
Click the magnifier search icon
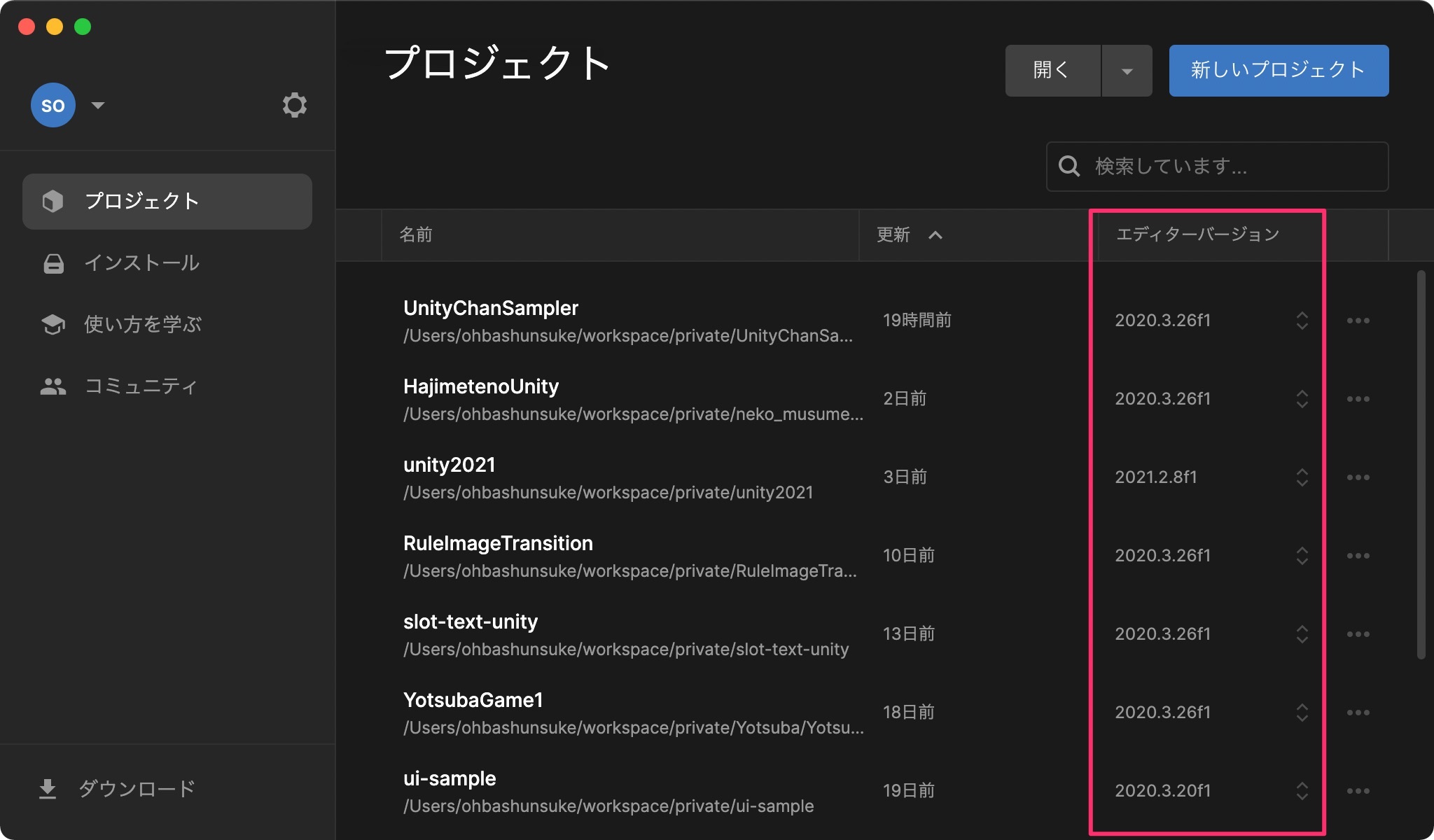[1069, 167]
